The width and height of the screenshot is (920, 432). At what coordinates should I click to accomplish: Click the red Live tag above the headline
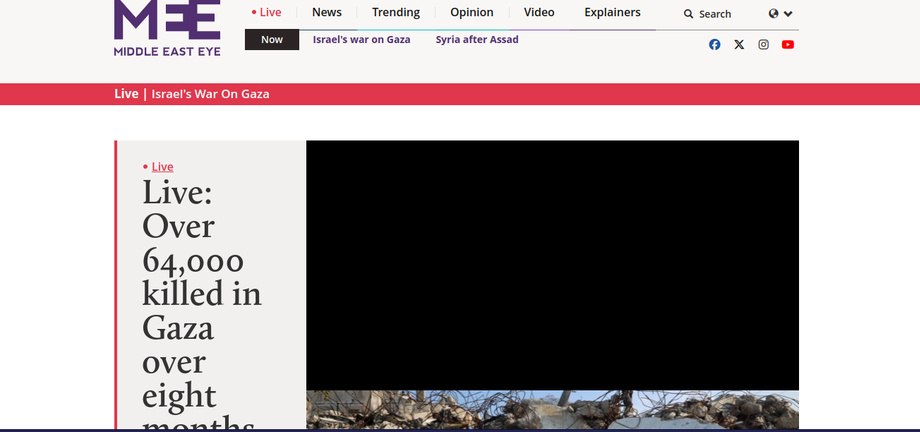coord(162,167)
